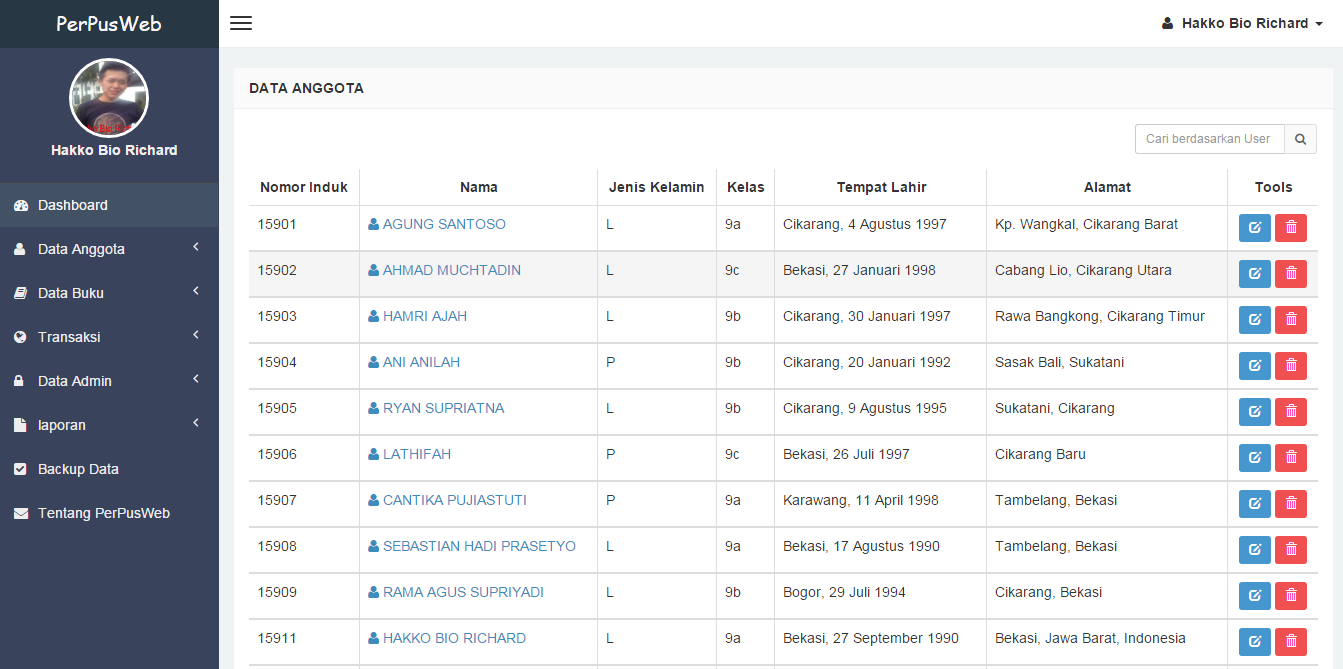Open SEBASTIAN HADI PRASETYO member link
This screenshot has width=1343, height=669.
tap(472, 546)
